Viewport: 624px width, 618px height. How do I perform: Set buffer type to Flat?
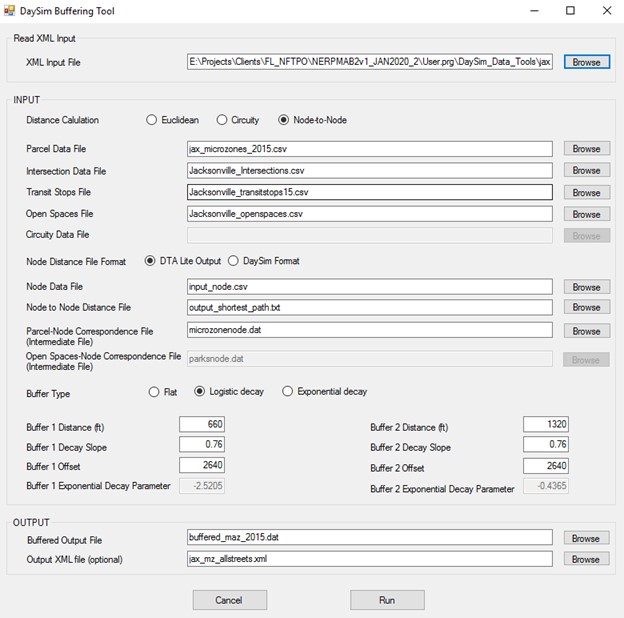[154, 391]
